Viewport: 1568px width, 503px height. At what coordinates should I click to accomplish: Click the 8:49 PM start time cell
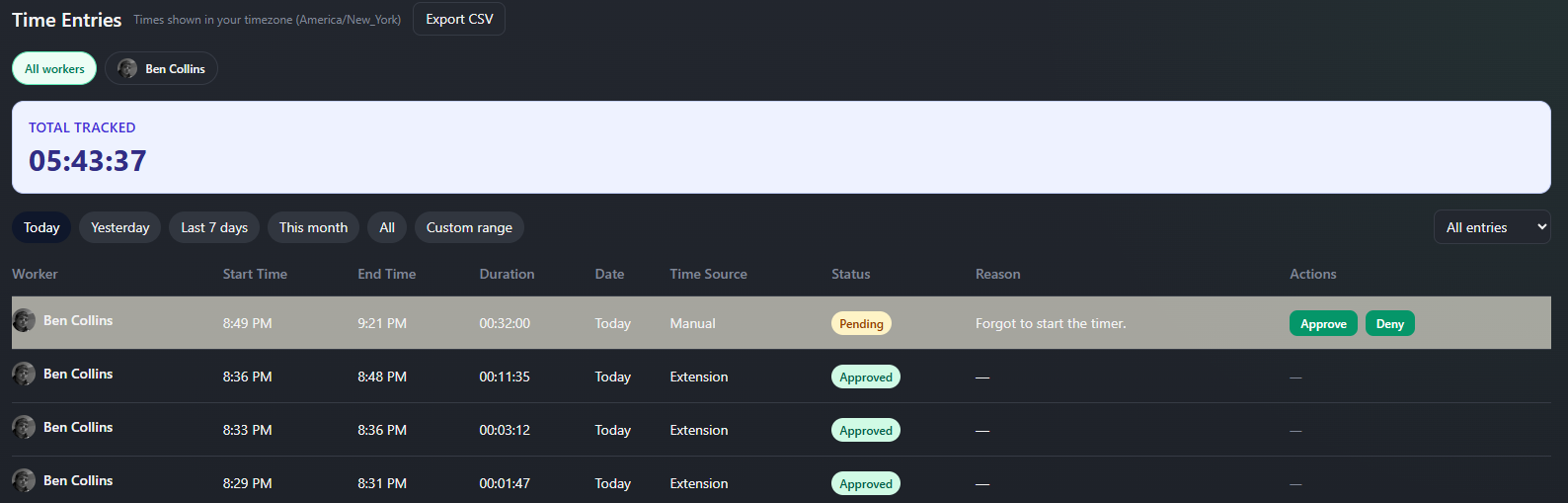[247, 323]
